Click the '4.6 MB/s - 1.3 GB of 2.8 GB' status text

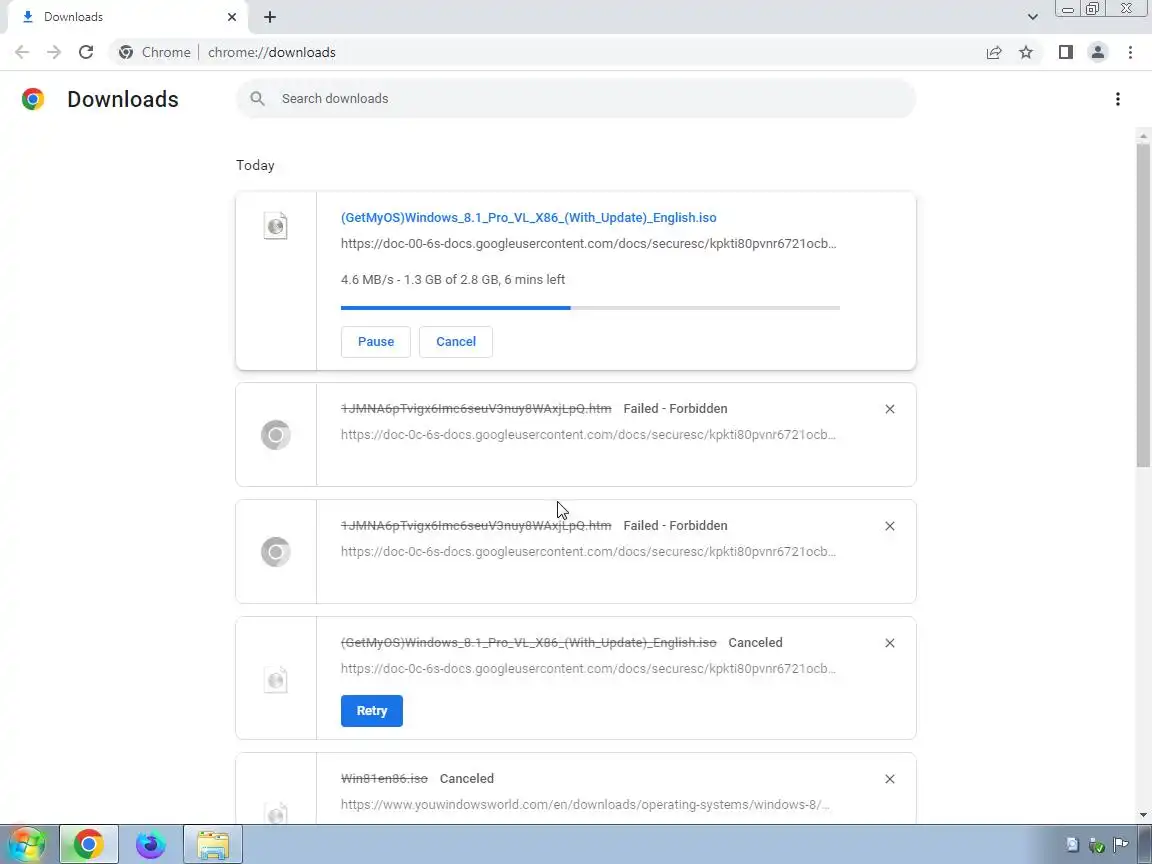[453, 279]
